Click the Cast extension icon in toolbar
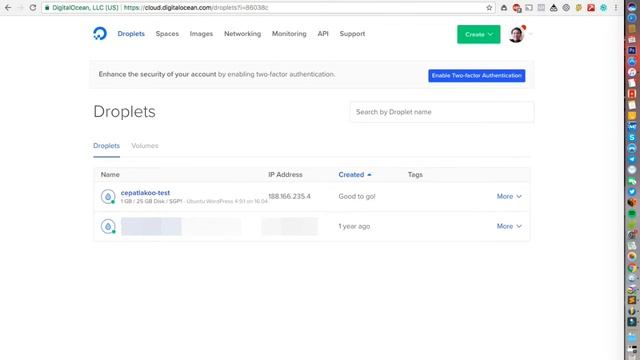 [529, 8]
